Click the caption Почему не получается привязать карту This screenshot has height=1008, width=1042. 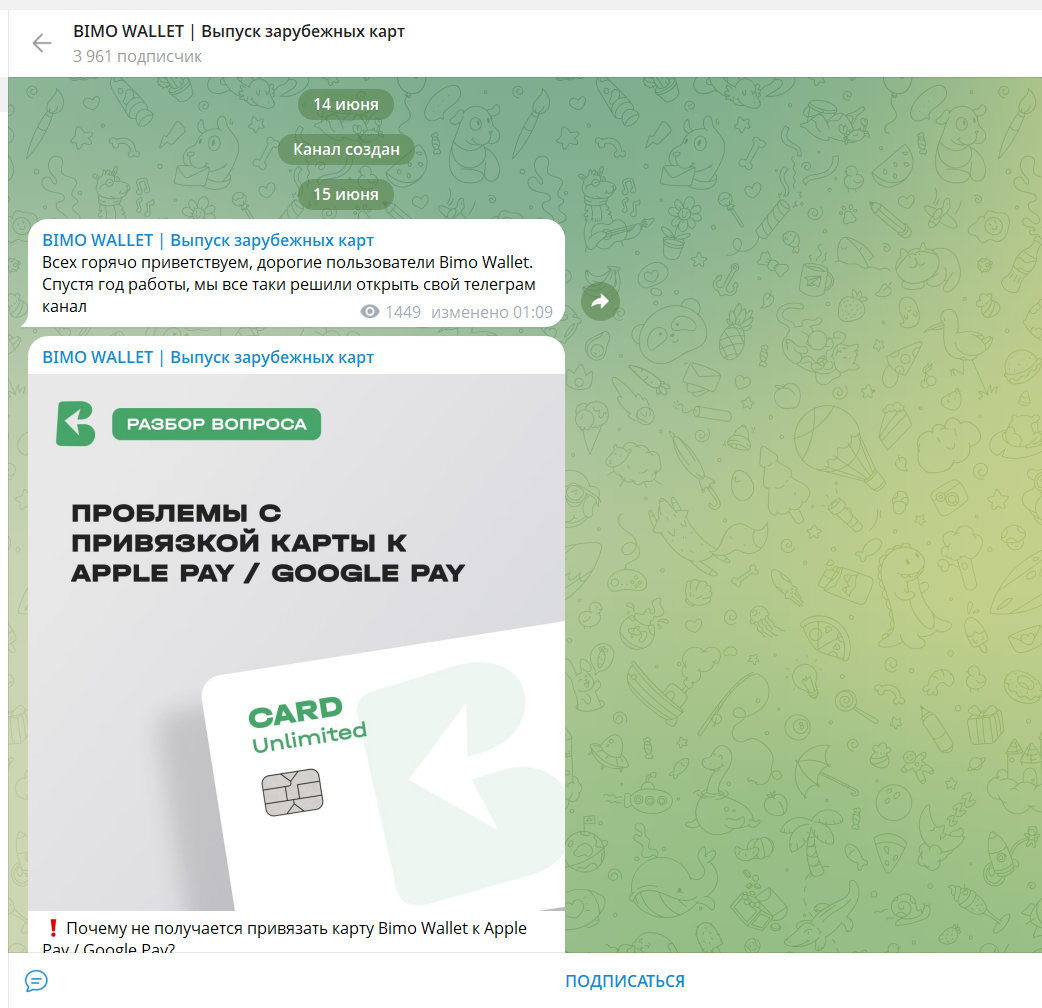point(284,937)
